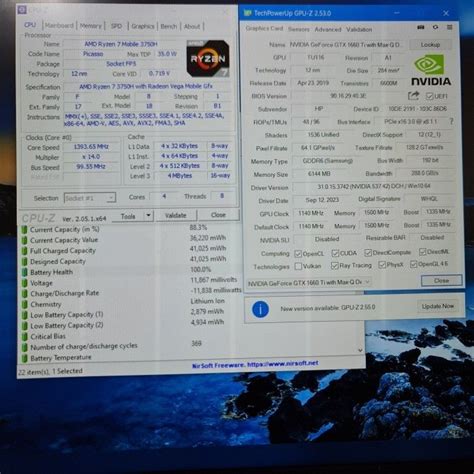Open the GPU-Z hamburger menu icon
Viewport: 474px width, 474px height.
pos(450,27)
